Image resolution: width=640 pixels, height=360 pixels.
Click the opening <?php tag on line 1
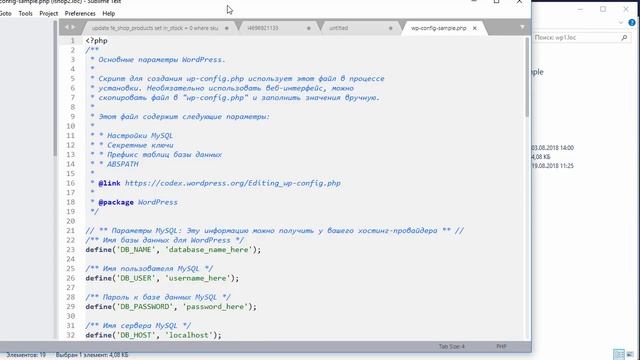pyautogui.click(x=96, y=41)
